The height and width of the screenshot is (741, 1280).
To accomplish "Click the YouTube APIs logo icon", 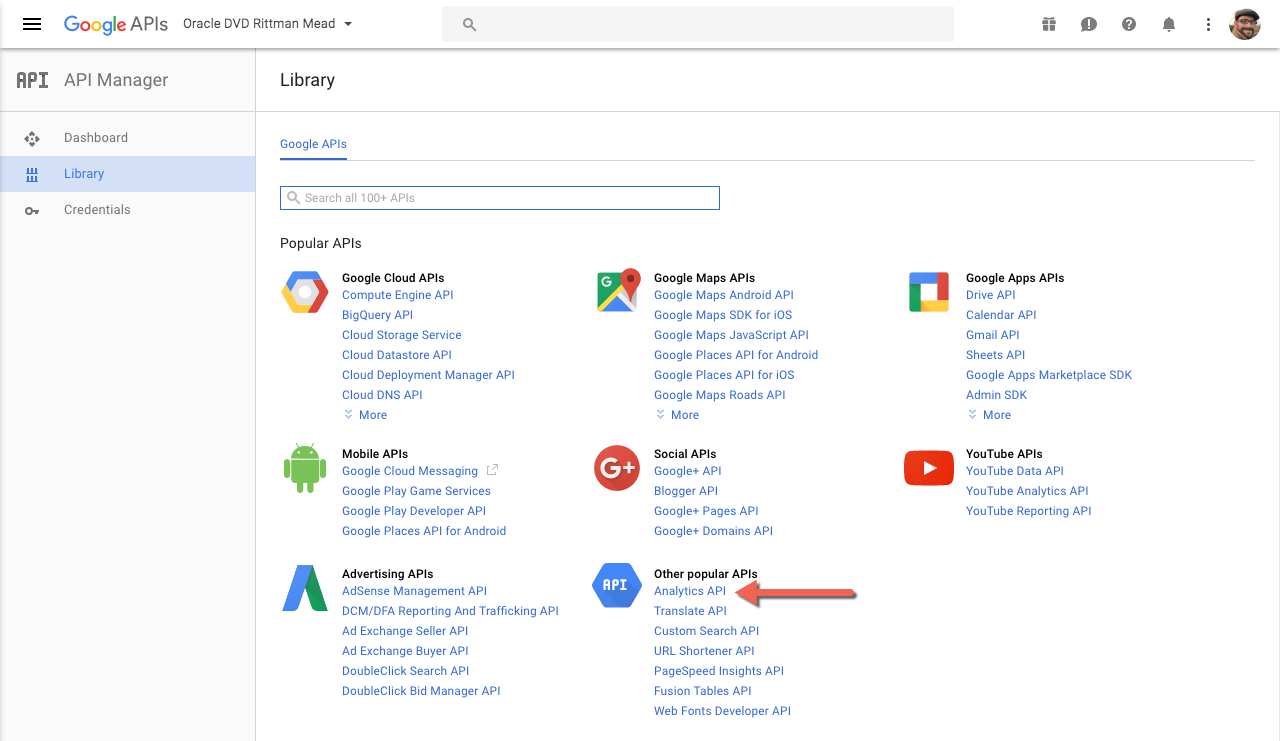I will click(x=928, y=468).
